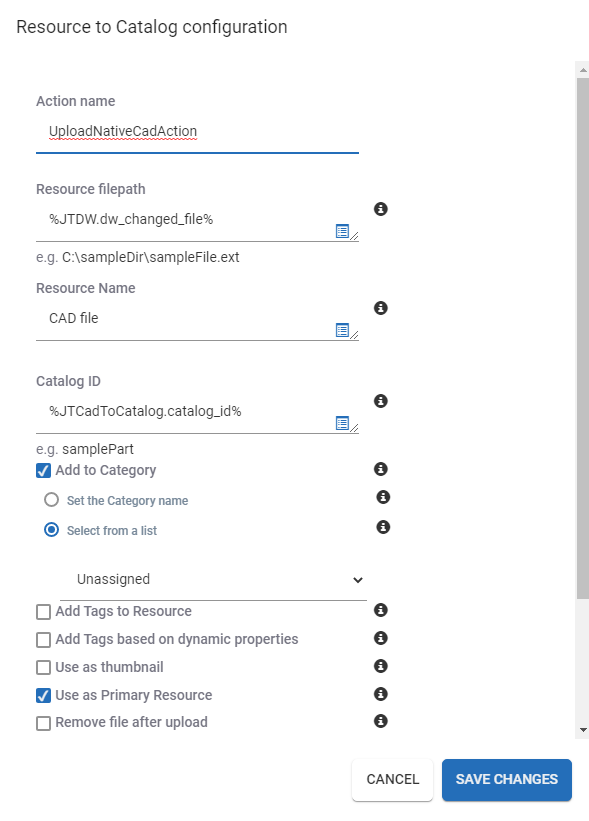Image resolution: width=589 pixels, height=821 pixels.
Task: Open variable picker icon for Catalog ID
Action: click(x=342, y=423)
